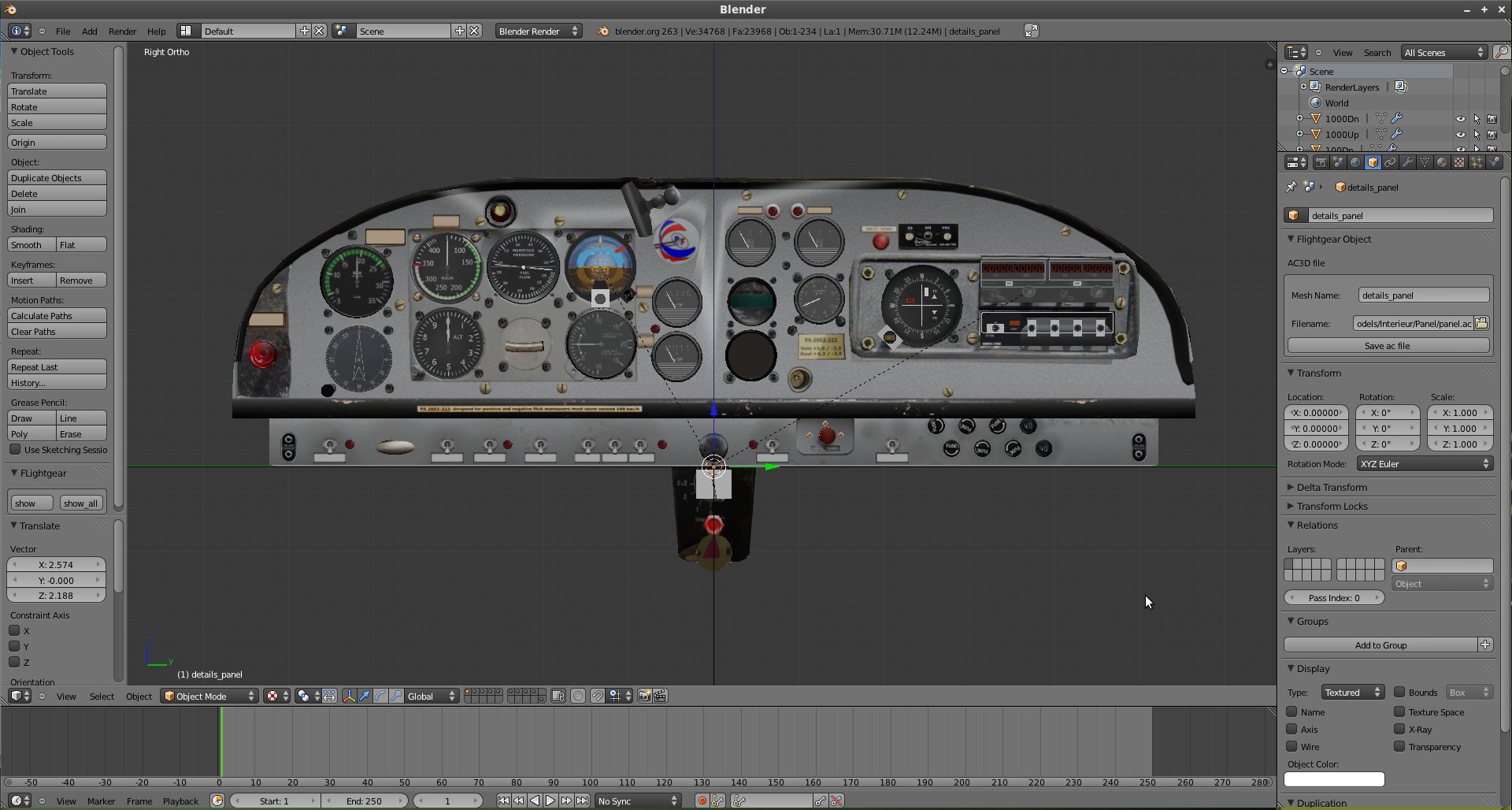Click the OpenGL render camera icon
Viewport: 1512px width, 810px height.
(x=644, y=696)
